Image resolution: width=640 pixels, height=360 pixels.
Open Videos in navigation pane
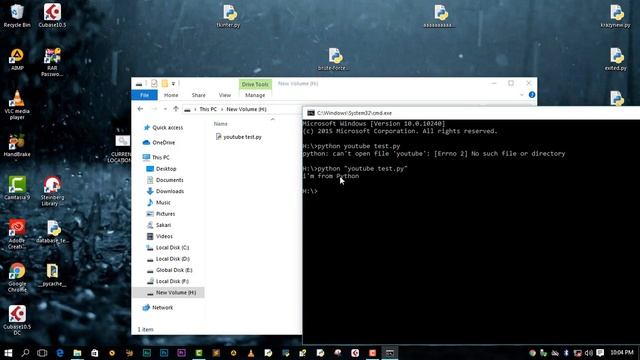(x=159, y=236)
